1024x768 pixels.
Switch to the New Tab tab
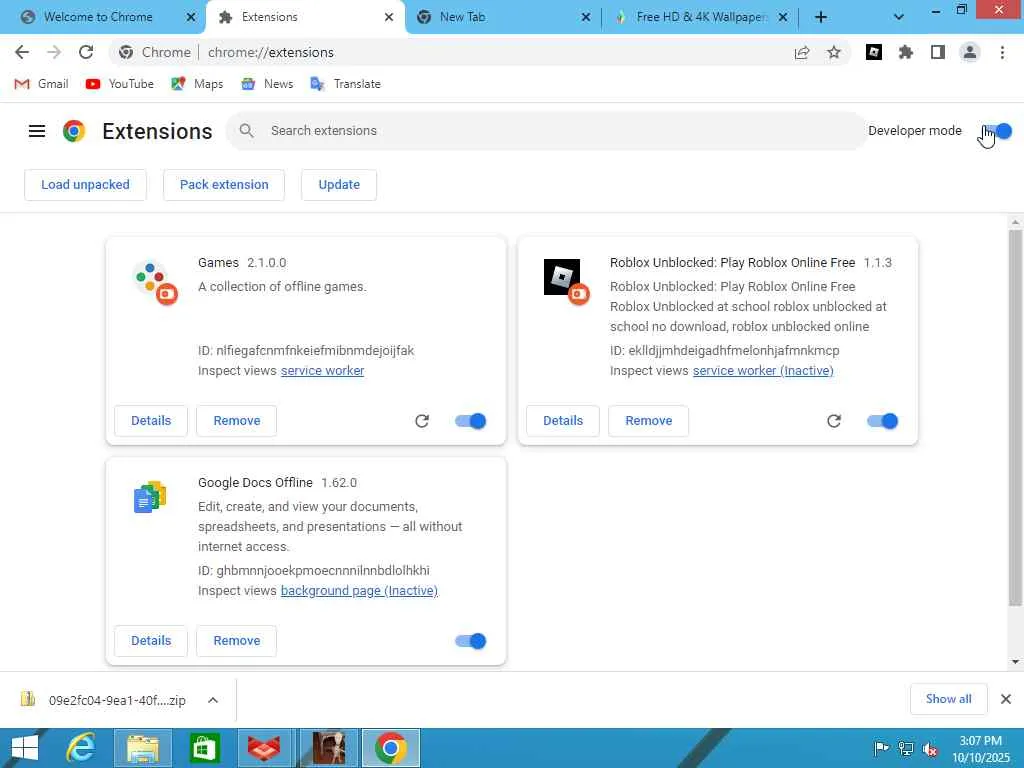click(x=503, y=17)
